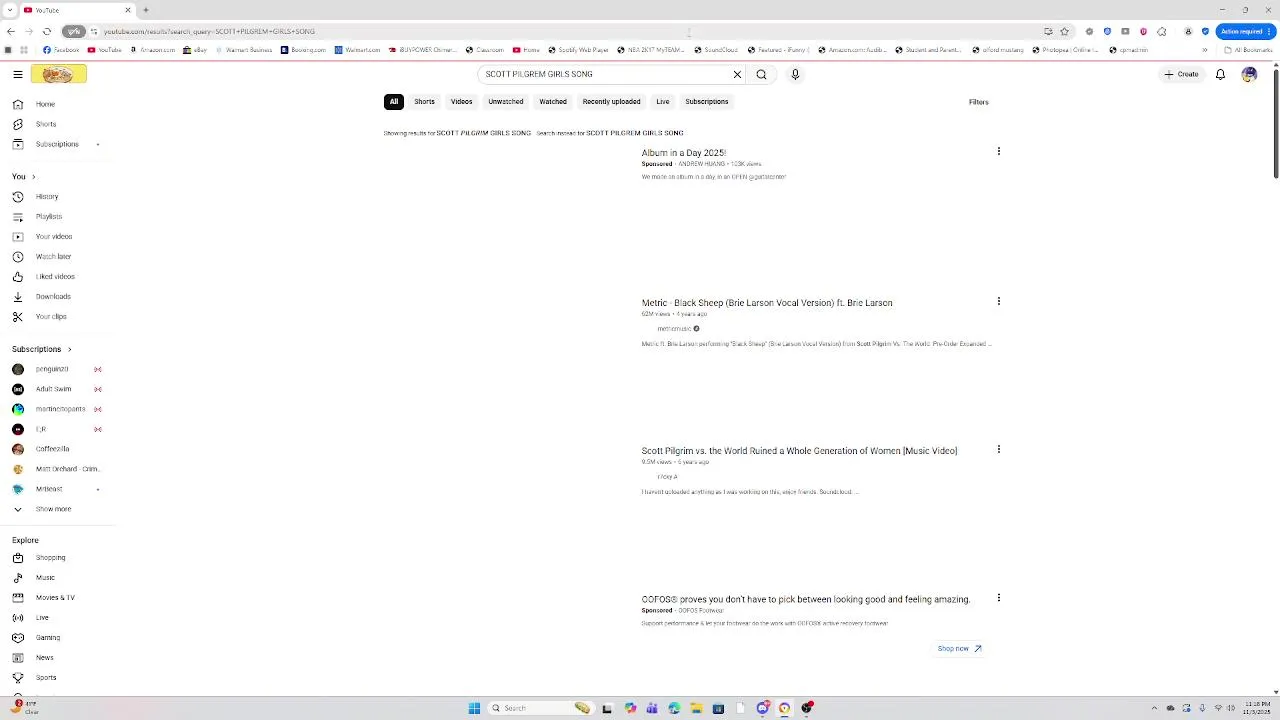Image resolution: width=1280 pixels, height=720 pixels.
Task: Search instead for SCOTT PILGREM GIRLS SONG
Action: pyautogui.click(x=635, y=133)
